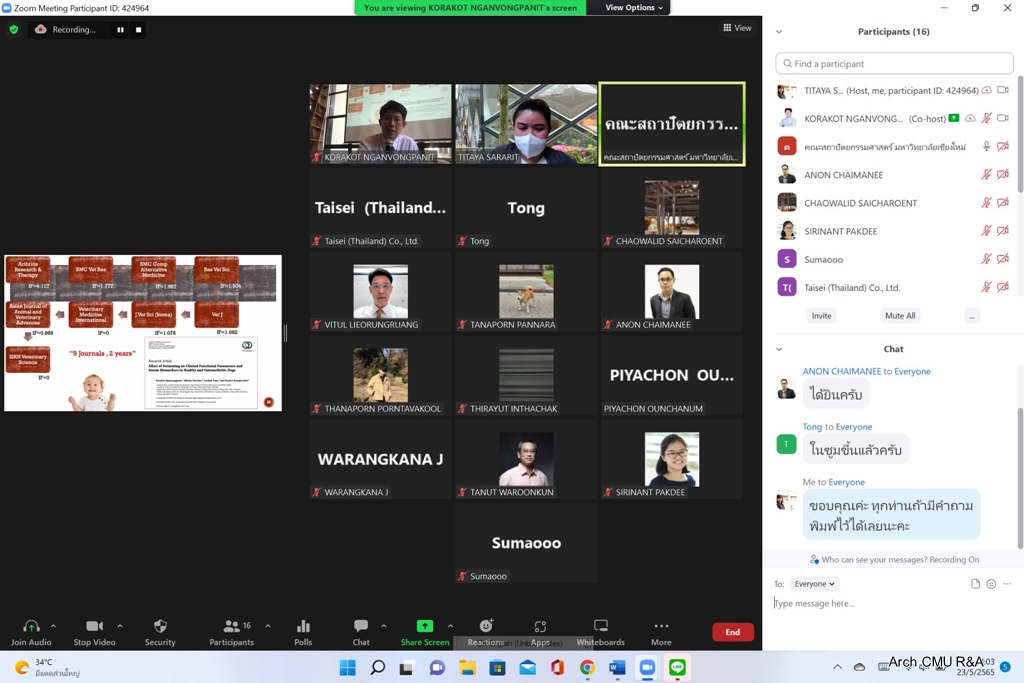Expand share options arrow beside Share Screen

click(450, 626)
